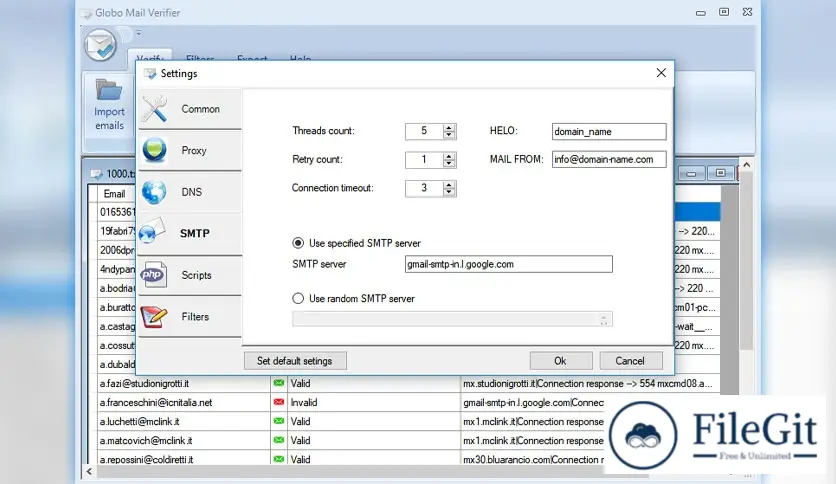Decrease the Retry count value

[449, 163]
